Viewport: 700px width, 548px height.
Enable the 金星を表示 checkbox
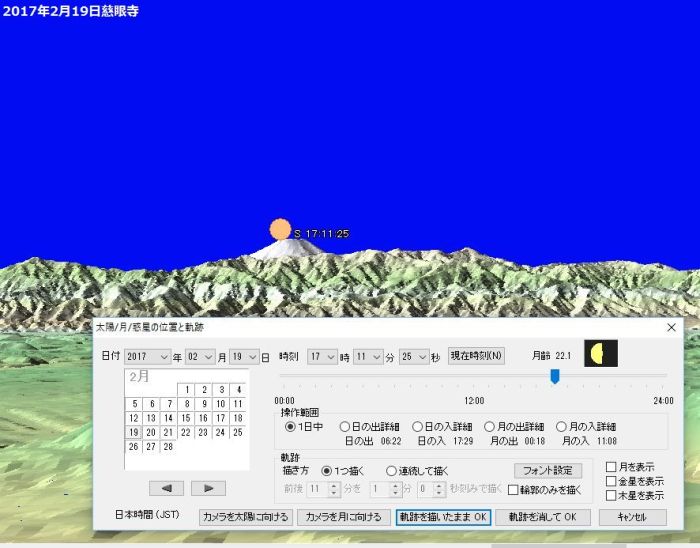[611, 481]
